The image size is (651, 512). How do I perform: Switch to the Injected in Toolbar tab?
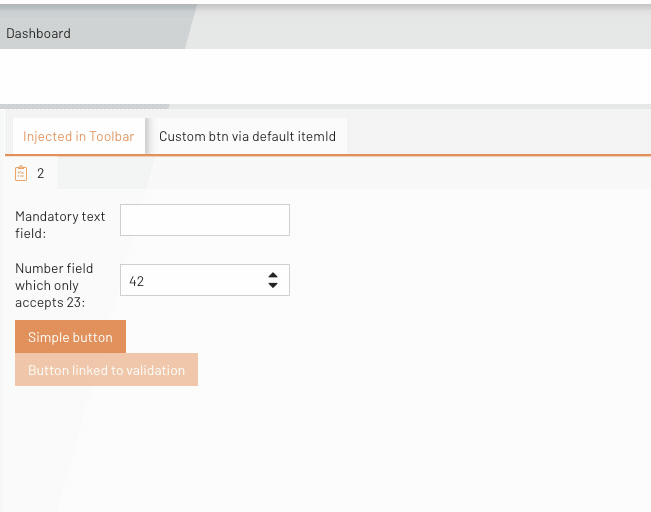pyautogui.click(x=78, y=137)
